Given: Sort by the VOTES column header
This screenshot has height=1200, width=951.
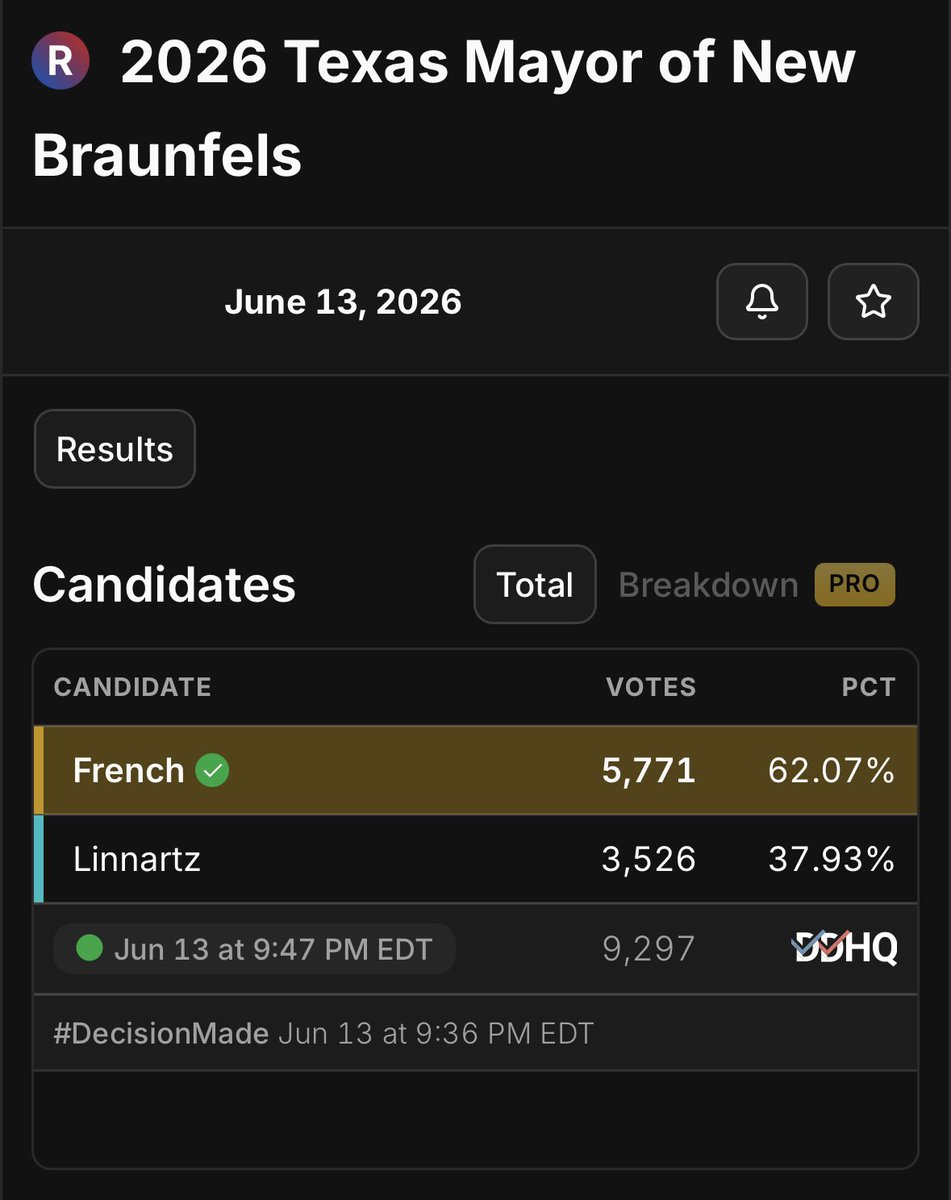Looking at the screenshot, I should pyautogui.click(x=651, y=687).
